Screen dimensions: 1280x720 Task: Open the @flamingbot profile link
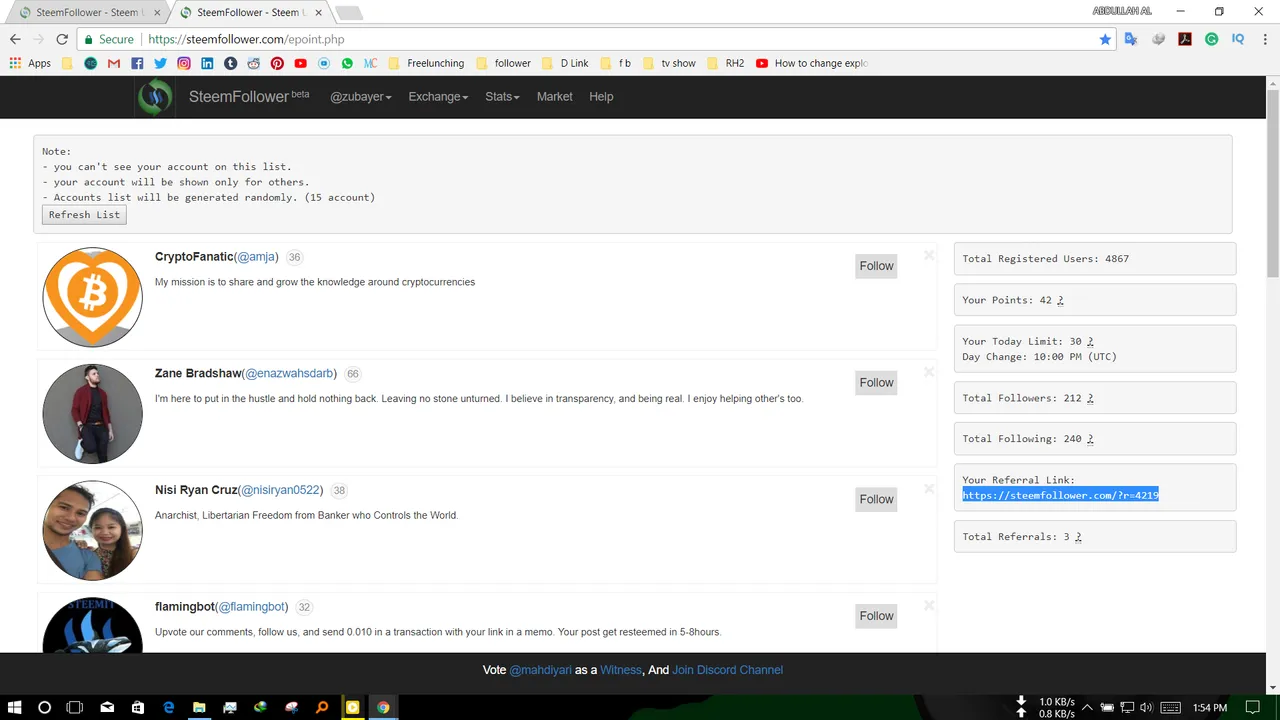pyautogui.click(x=252, y=607)
